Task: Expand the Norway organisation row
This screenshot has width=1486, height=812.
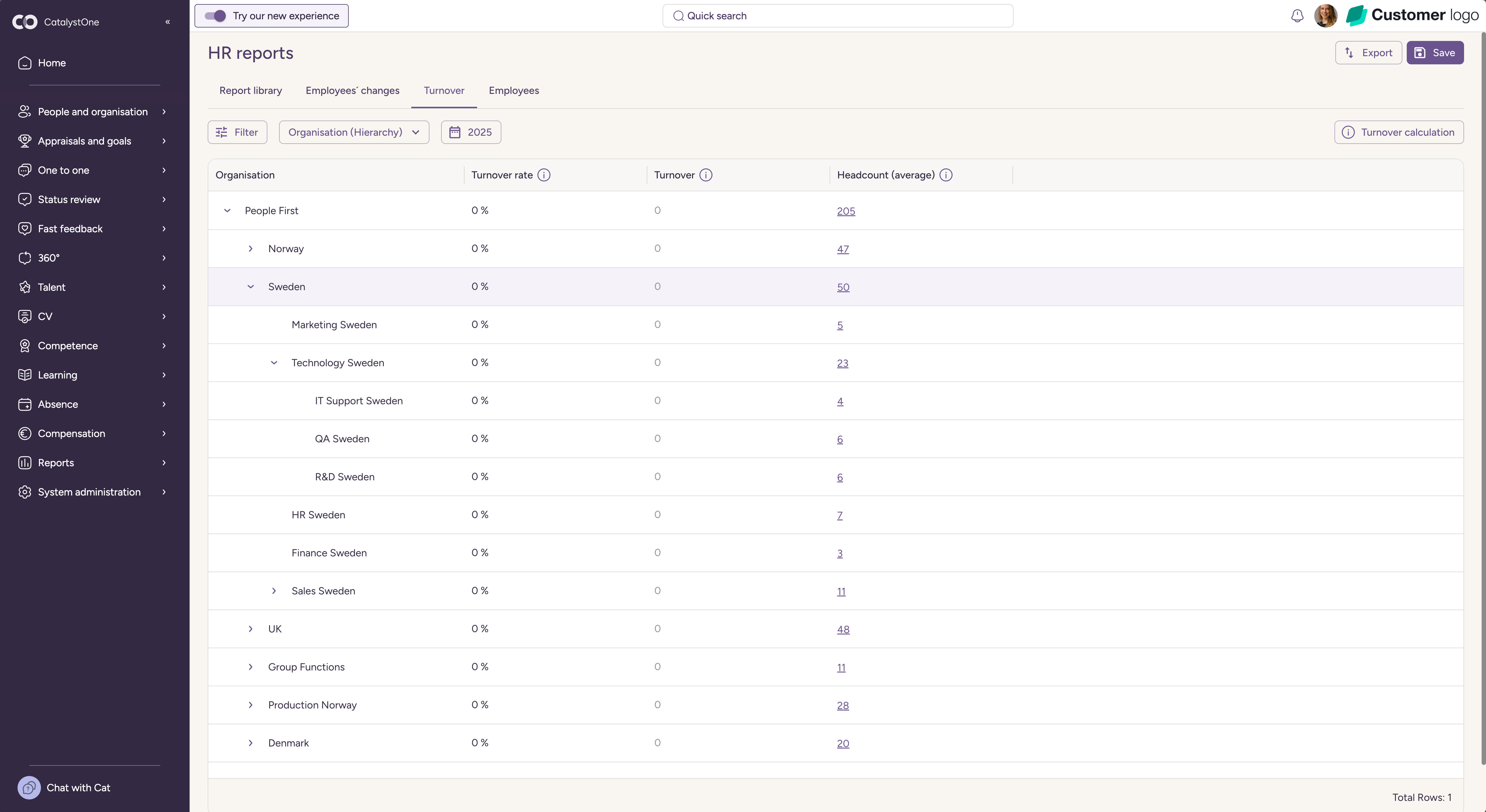Action: coord(250,249)
